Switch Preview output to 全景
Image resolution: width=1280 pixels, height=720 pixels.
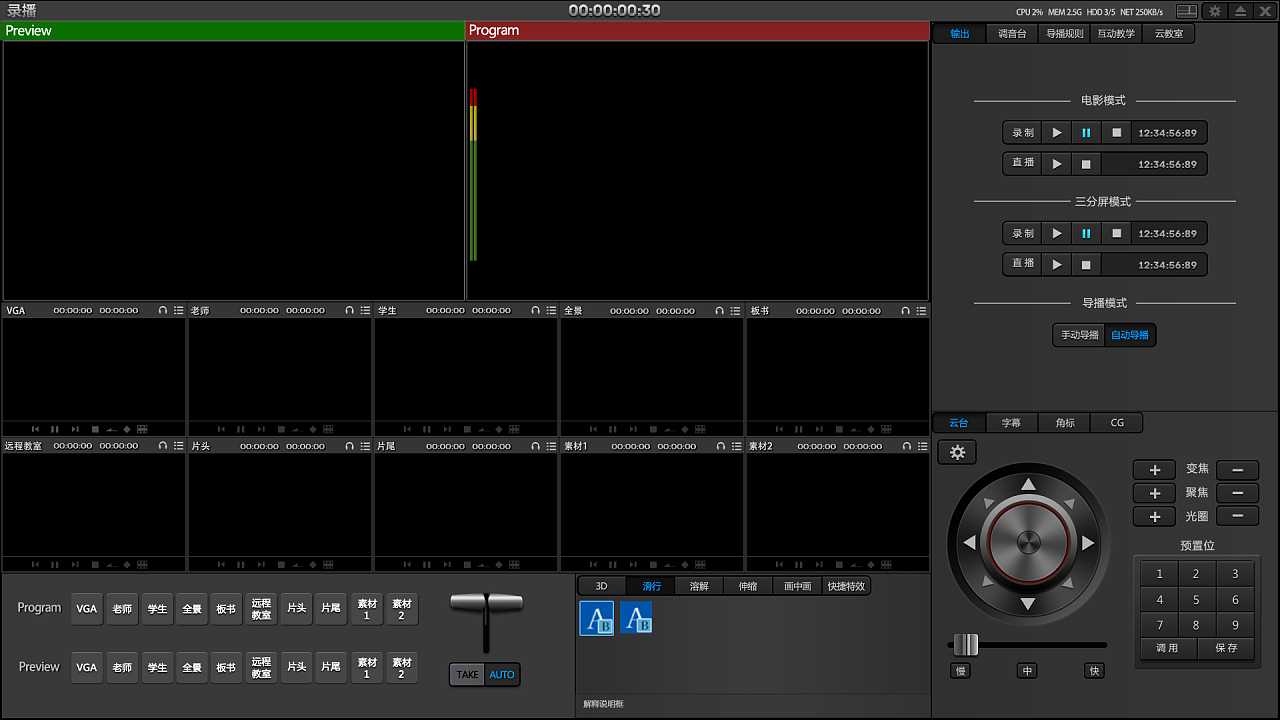pyautogui.click(x=192, y=668)
